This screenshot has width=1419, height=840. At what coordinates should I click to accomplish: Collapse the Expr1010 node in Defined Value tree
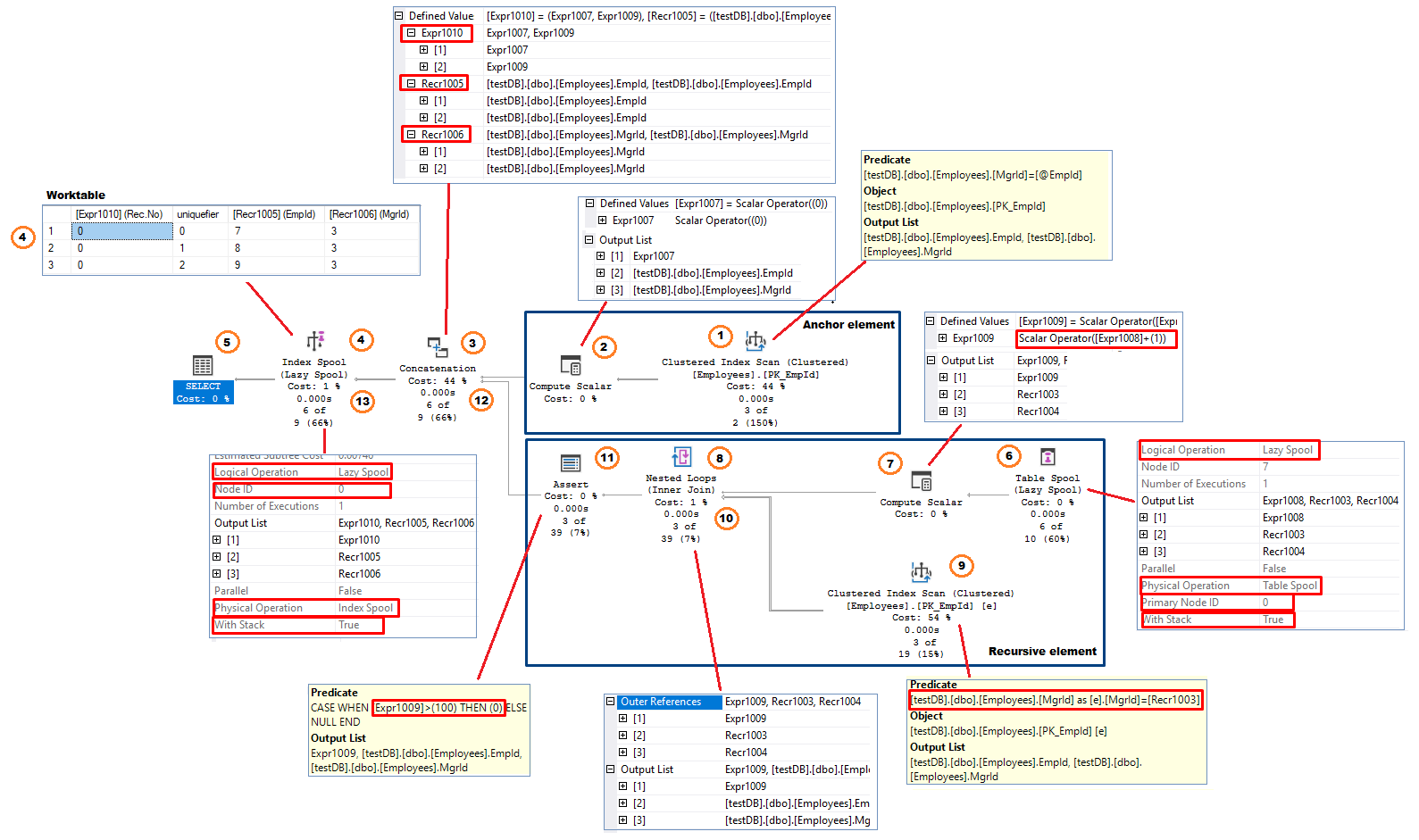point(412,33)
